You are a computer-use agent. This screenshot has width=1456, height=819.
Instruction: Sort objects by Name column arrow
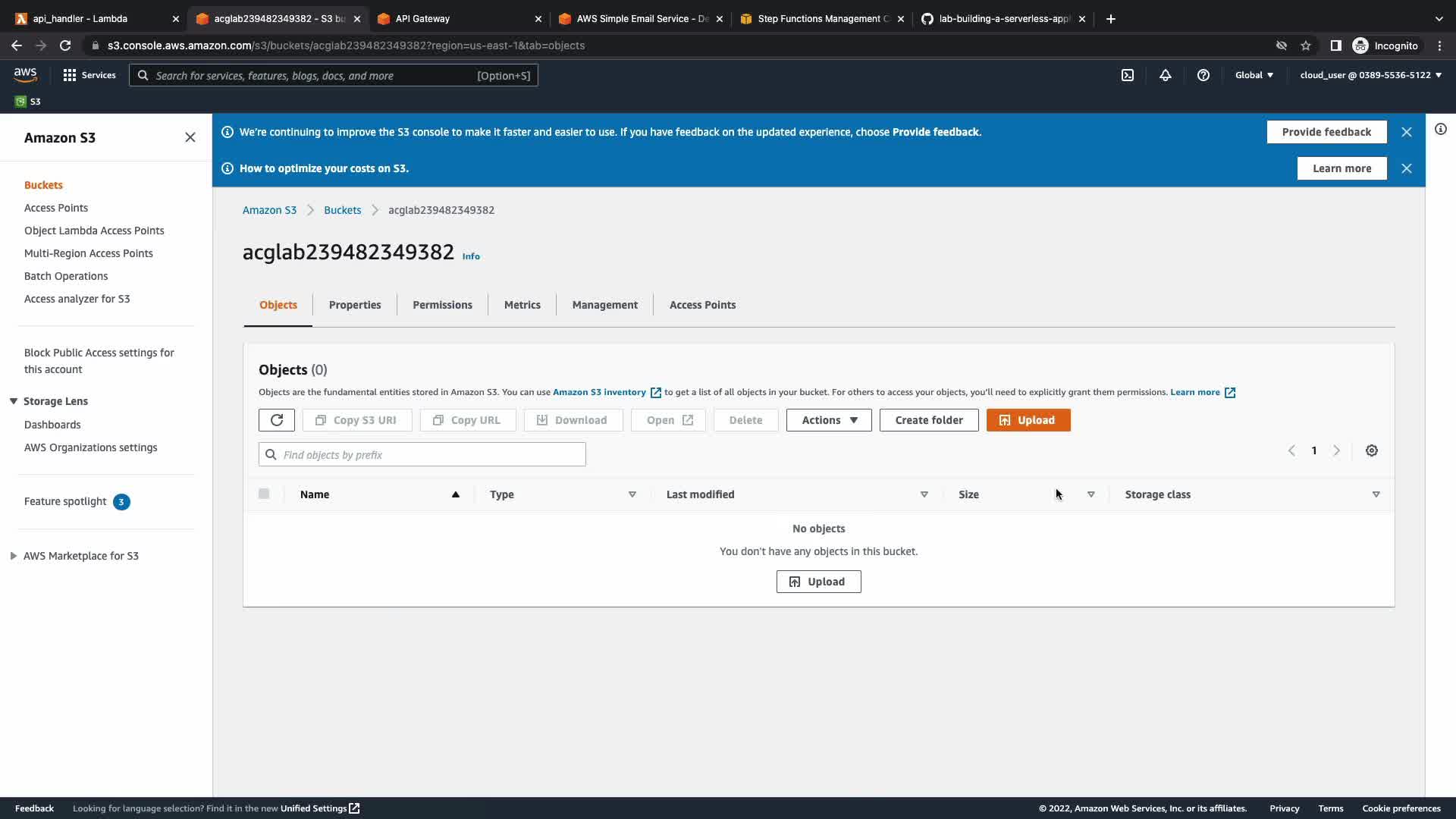[x=456, y=494]
